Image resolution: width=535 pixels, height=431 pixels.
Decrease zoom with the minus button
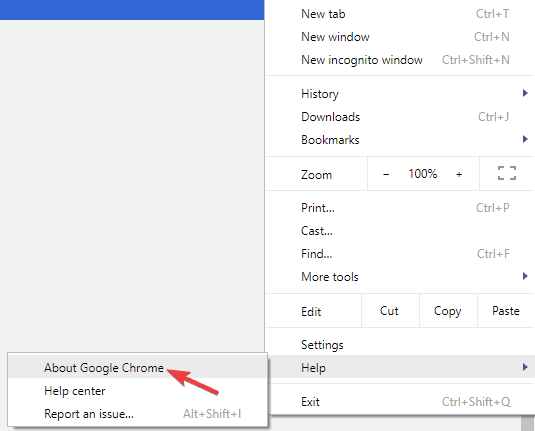(386, 174)
